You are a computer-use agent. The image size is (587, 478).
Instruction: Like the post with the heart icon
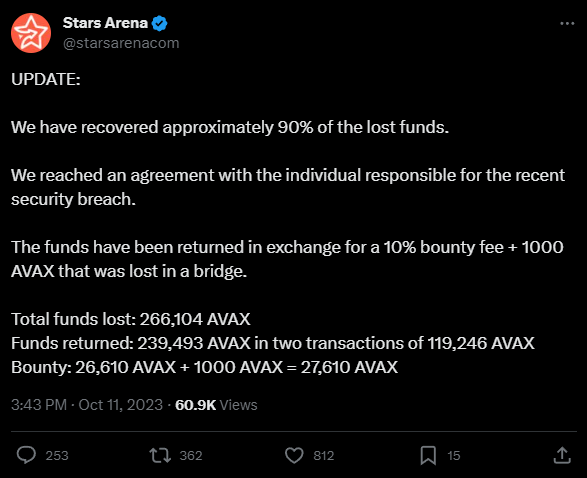[x=294, y=455]
